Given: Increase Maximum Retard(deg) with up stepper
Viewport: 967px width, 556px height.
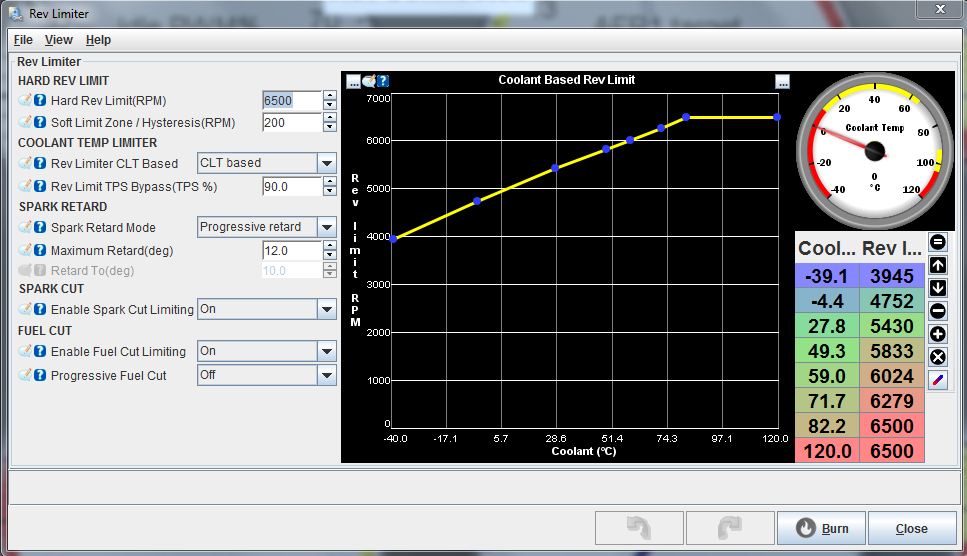Looking at the screenshot, I should (x=329, y=246).
